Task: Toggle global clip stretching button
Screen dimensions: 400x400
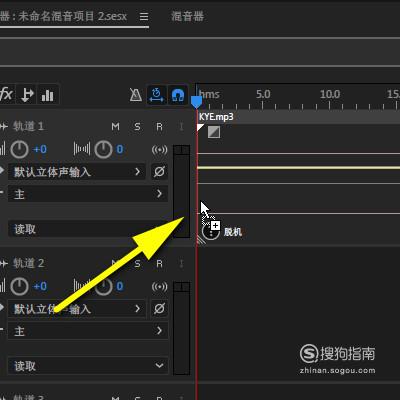Action: pyautogui.click(x=156, y=95)
